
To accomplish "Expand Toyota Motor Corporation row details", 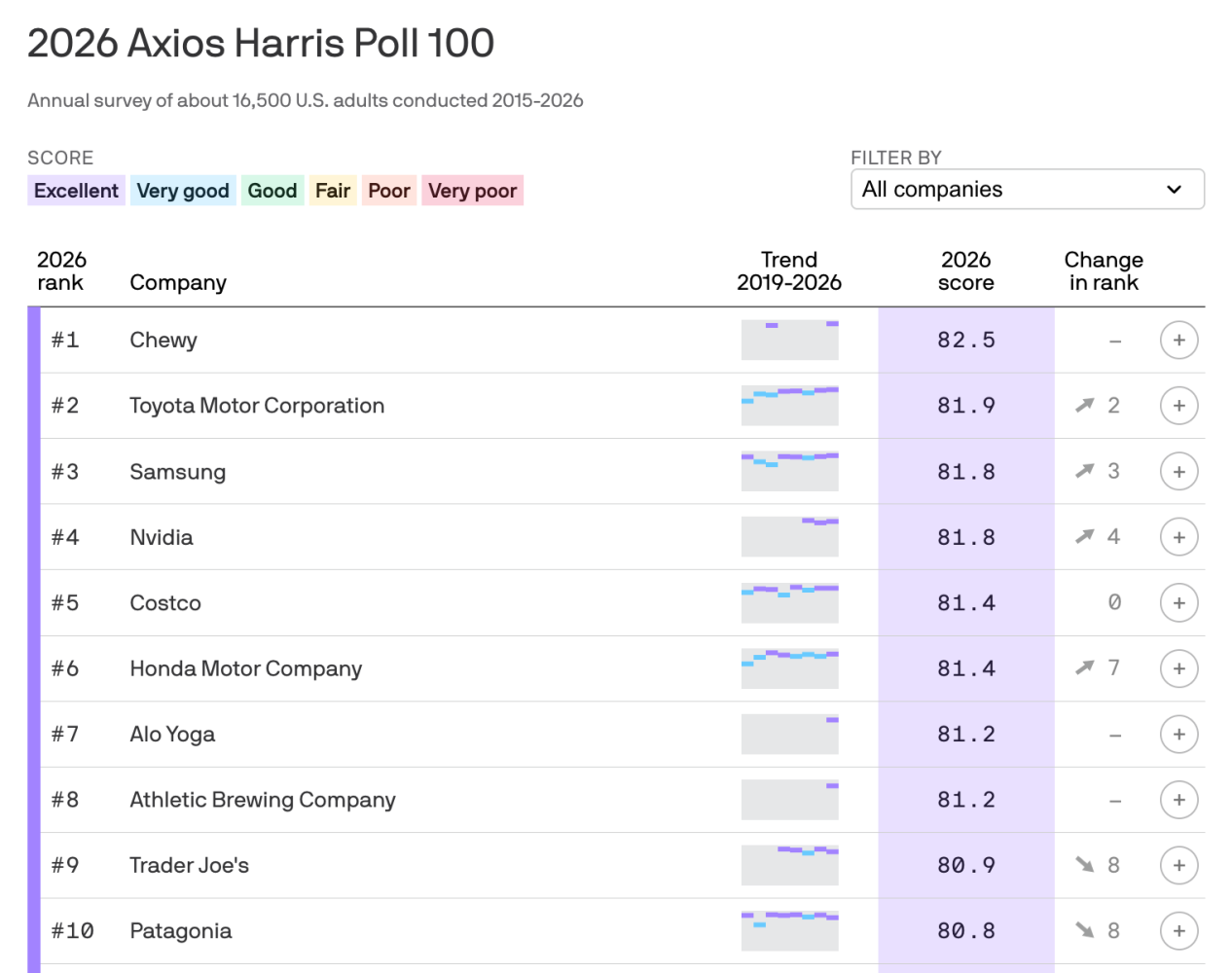I will coord(1178,406).
